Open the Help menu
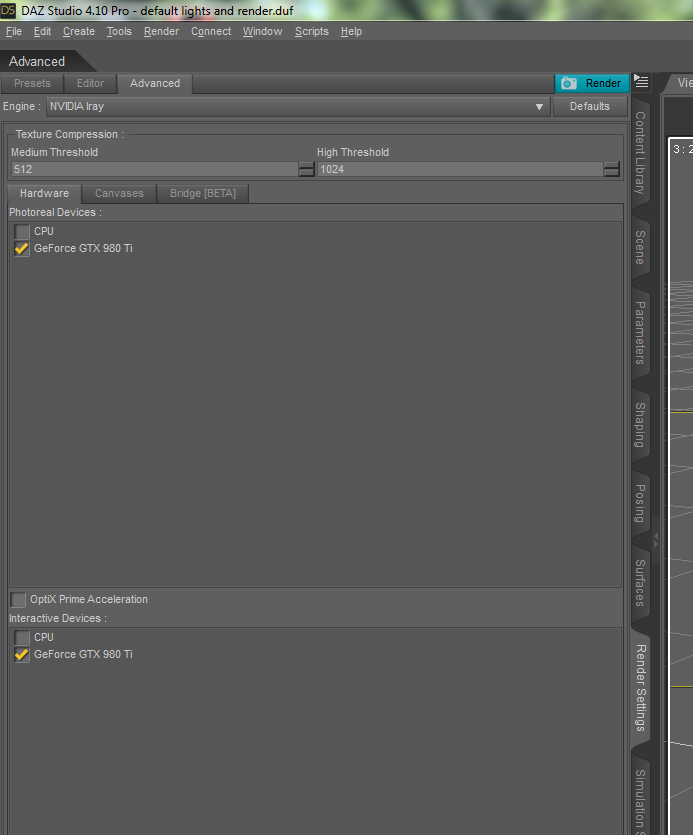The height and width of the screenshot is (835, 693). tap(351, 31)
